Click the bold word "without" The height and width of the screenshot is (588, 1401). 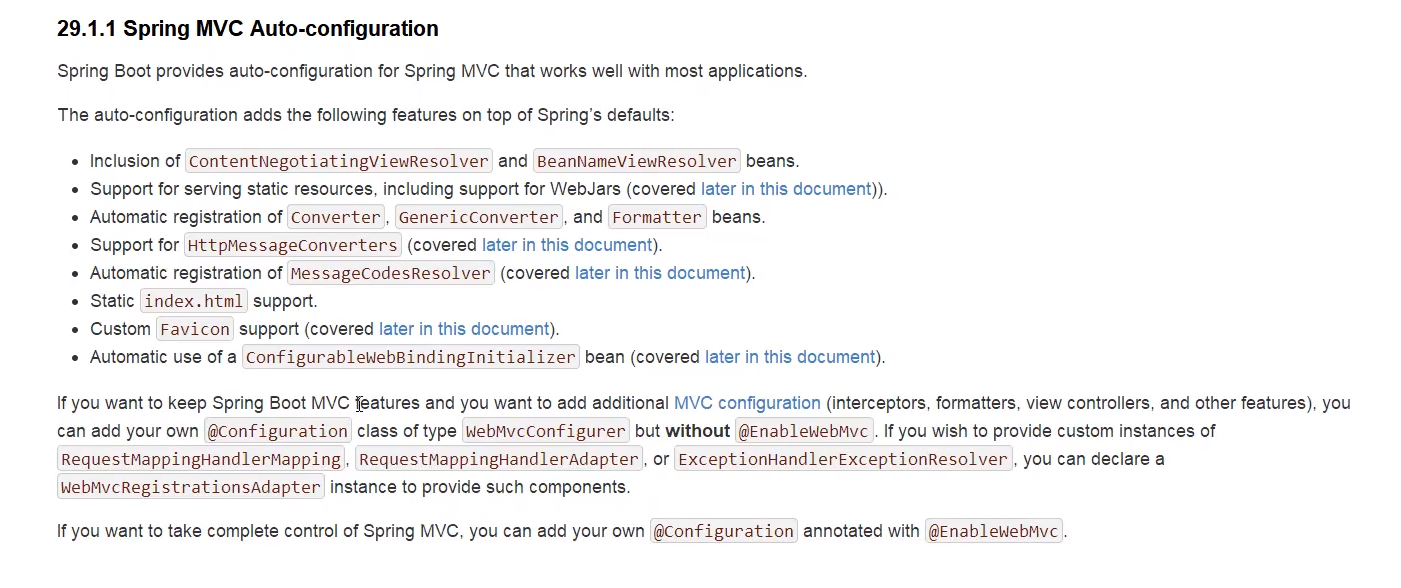click(x=697, y=431)
